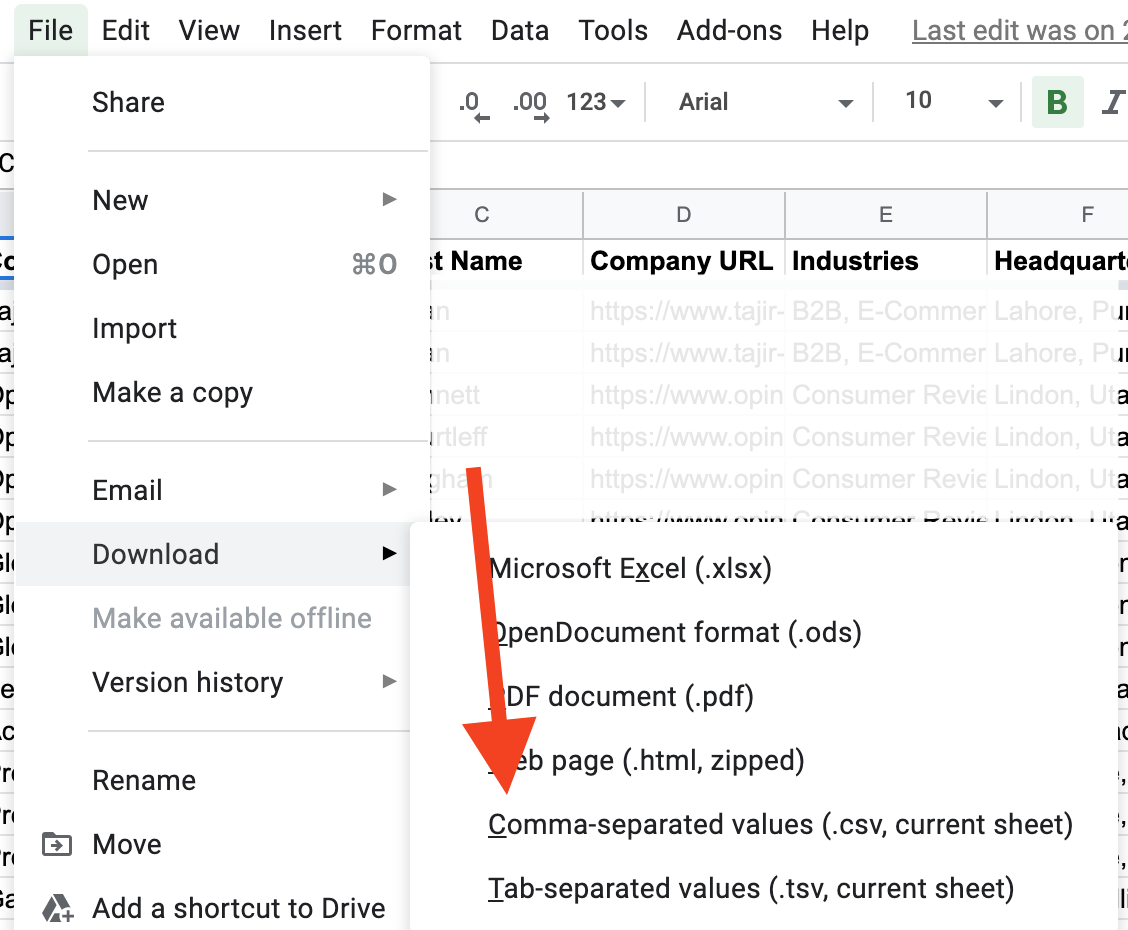The height and width of the screenshot is (930, 1128).
Task: Open the Edit menu
Action: click(126, 31)
